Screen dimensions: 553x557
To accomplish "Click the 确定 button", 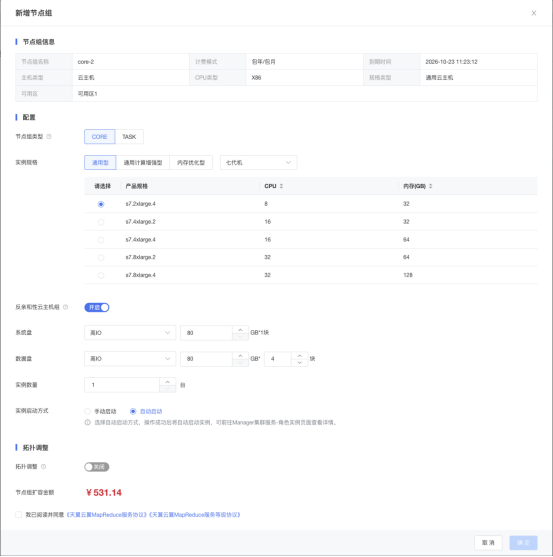I will tap(523, 542).
